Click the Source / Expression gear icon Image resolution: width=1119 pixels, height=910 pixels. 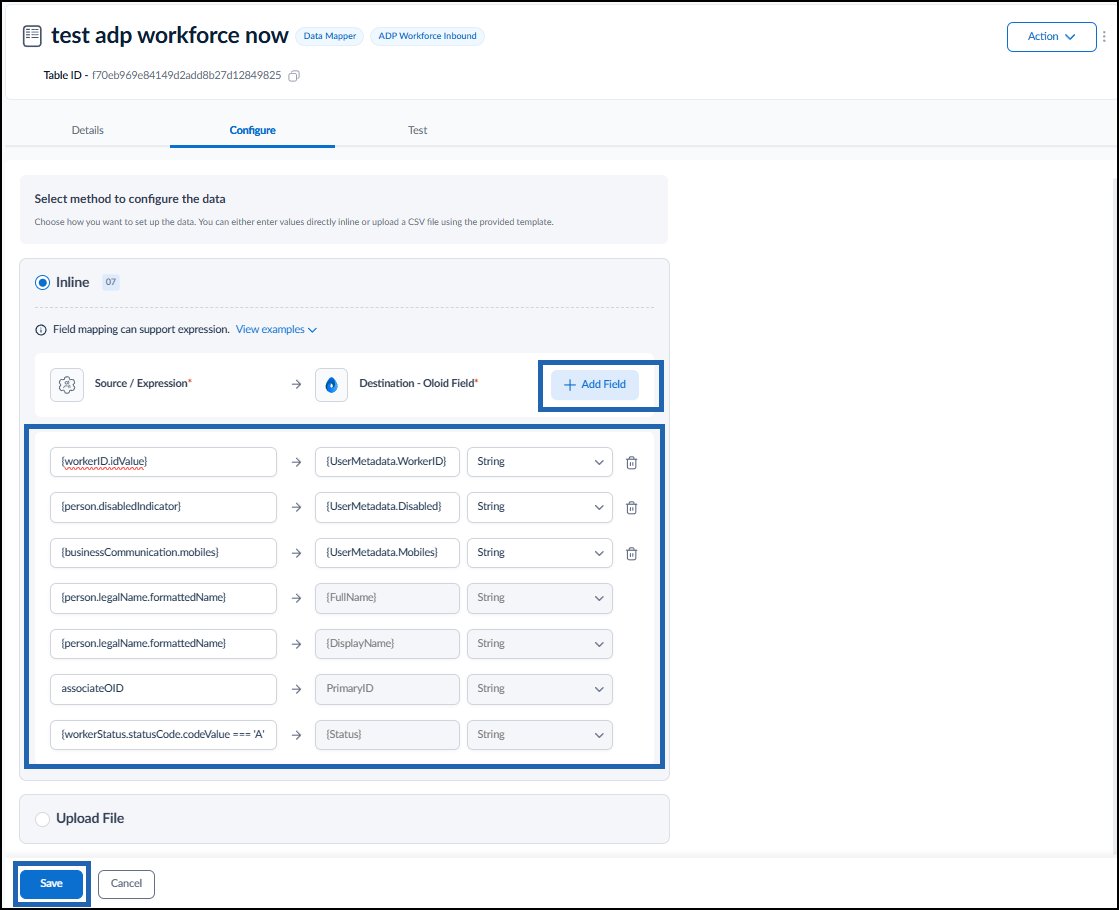(67, 385)
